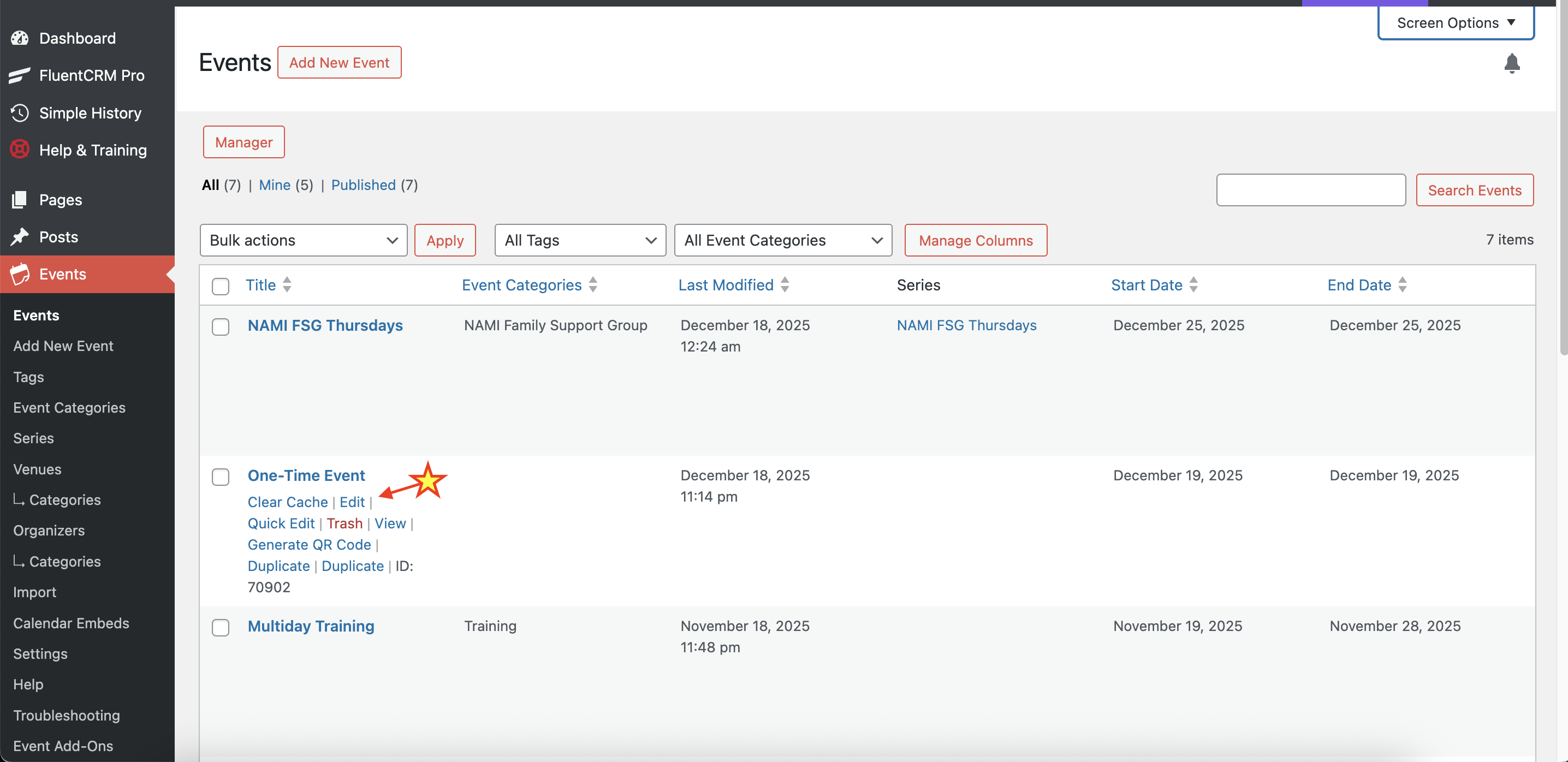Click the Pages icon in sidebar
The width and height of the screenshot is (1568, 762).
click(x=20, y=200)
